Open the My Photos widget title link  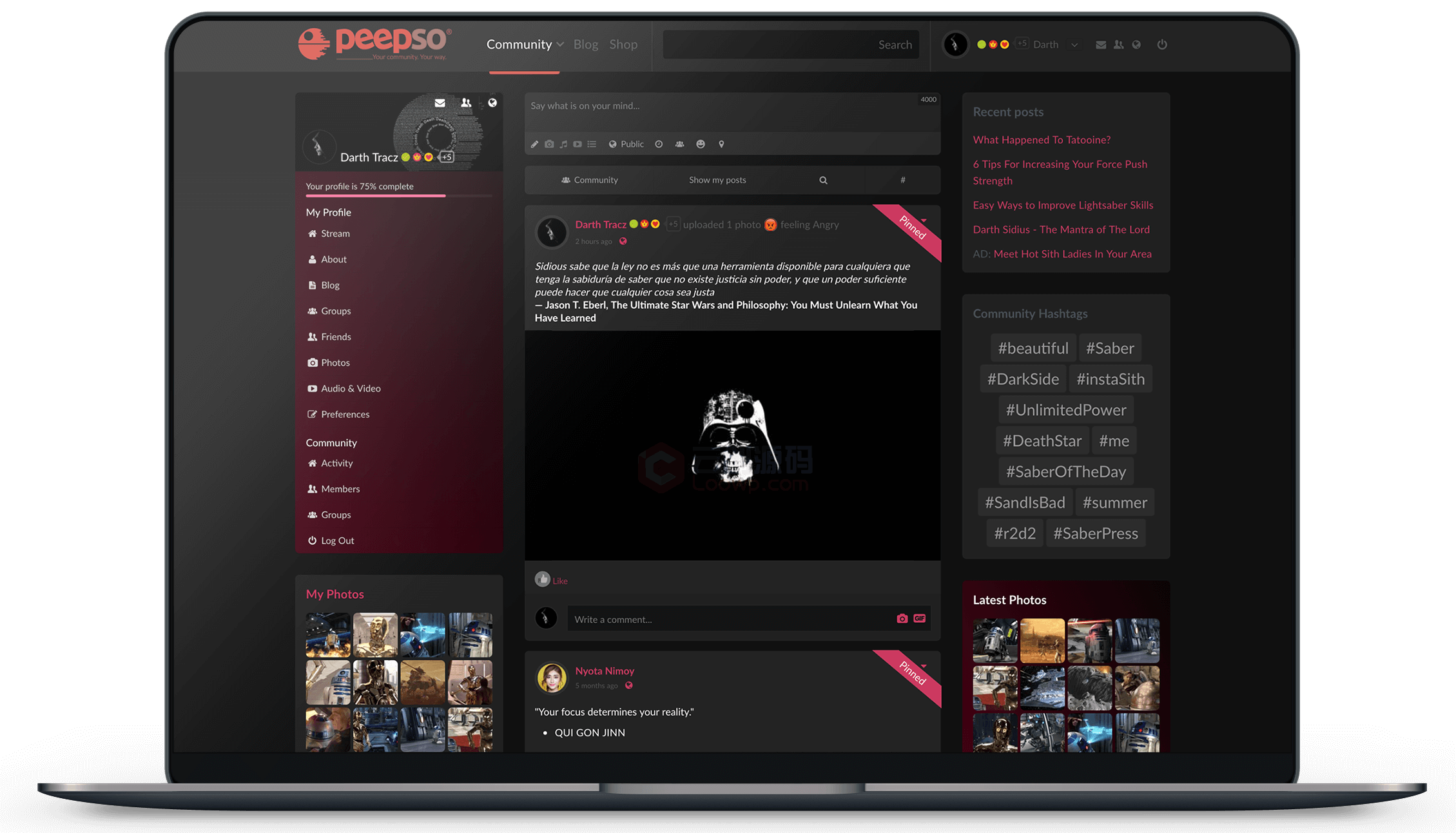(335, 594)
